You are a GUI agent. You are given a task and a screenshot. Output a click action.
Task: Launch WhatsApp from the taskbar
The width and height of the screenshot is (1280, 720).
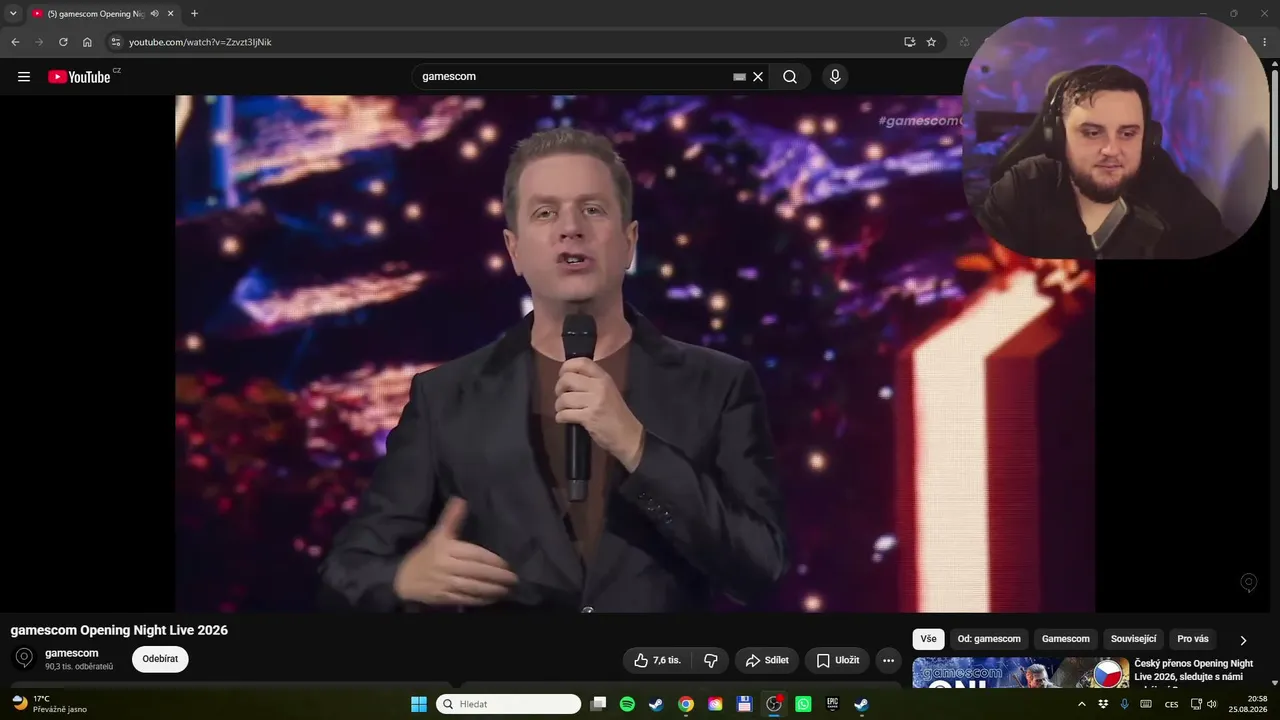tap(803, 704)
